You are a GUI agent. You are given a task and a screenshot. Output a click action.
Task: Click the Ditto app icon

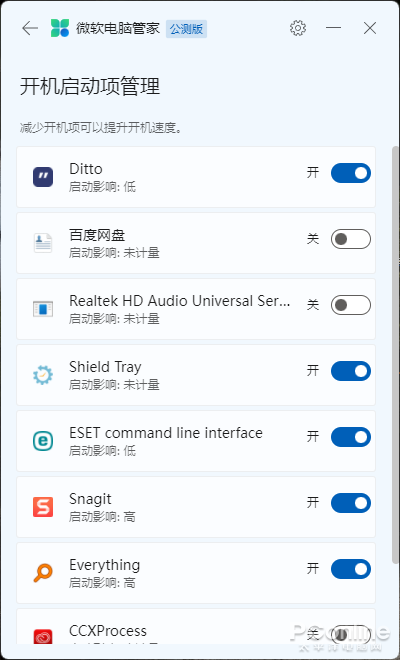(43, 177)
